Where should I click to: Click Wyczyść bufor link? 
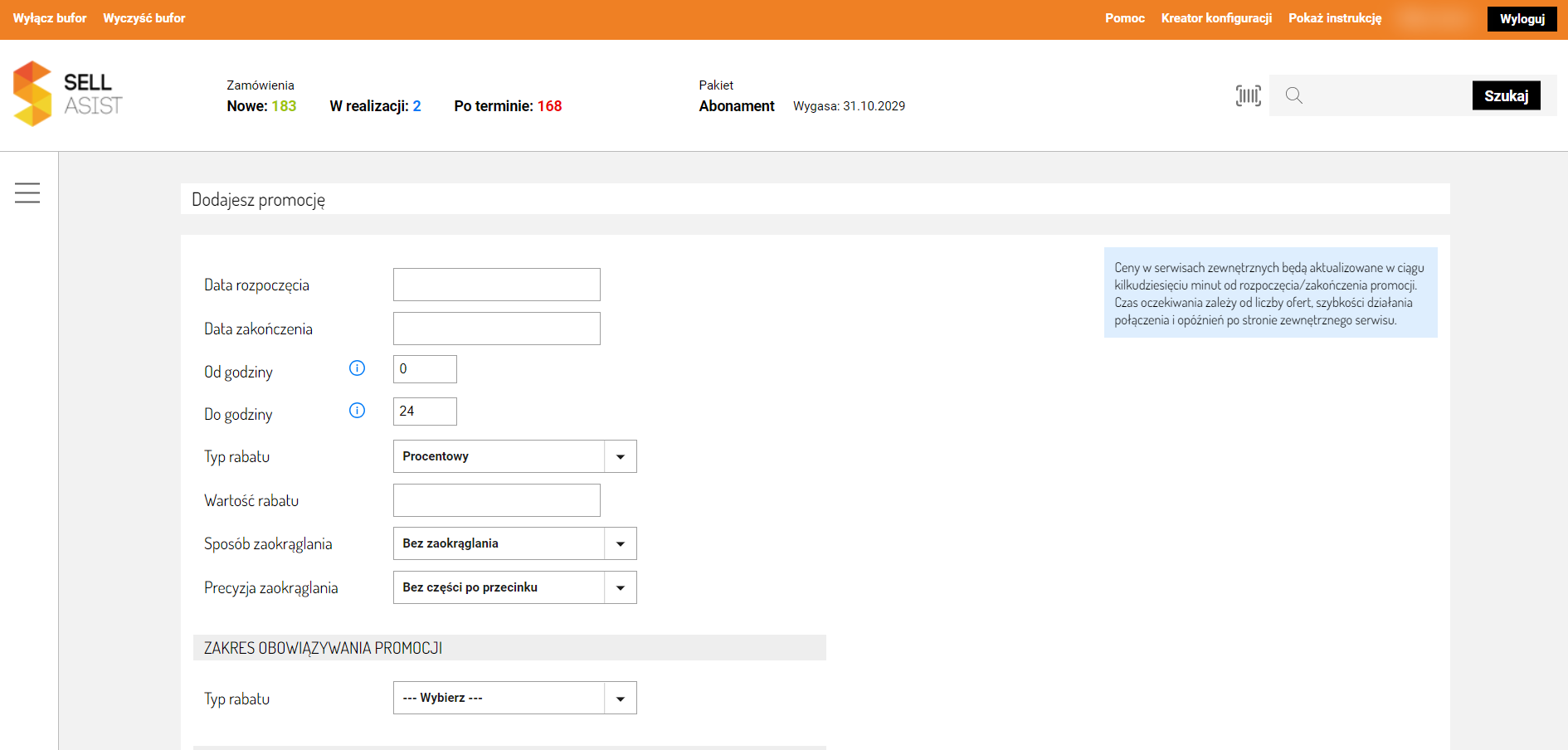[144, 18]
